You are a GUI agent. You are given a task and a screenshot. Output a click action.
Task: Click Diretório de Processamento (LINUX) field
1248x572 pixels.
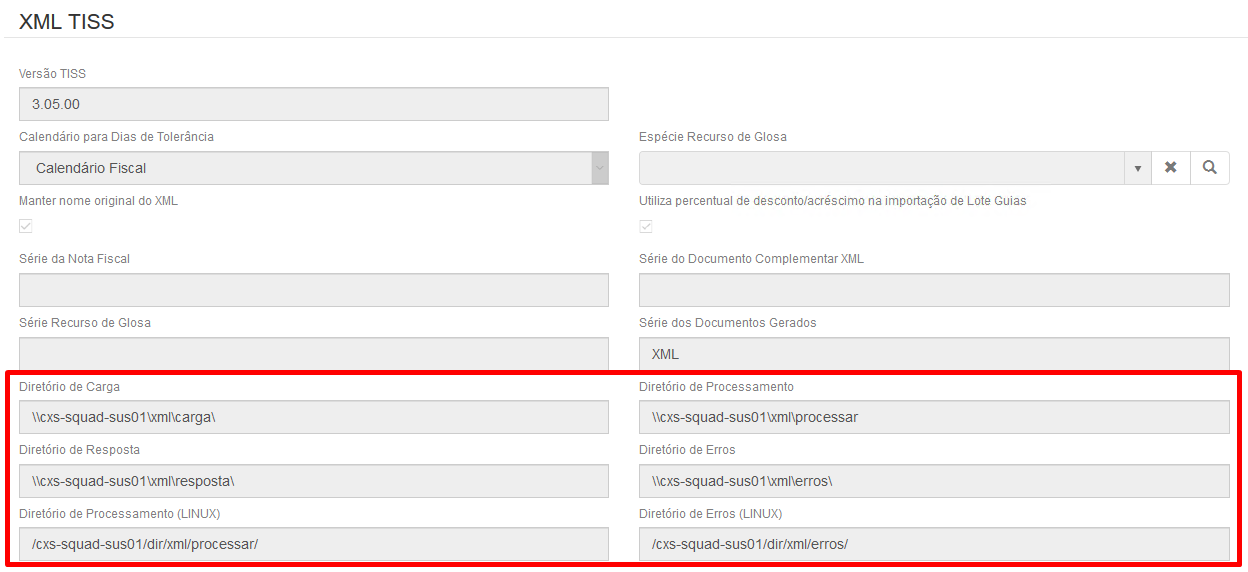[x=314, y=544]
